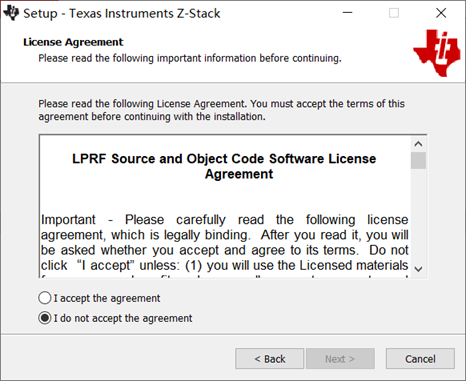Click the "Important - Please carefully read" paragraph
466x381 pixels.
click(224, 243)
